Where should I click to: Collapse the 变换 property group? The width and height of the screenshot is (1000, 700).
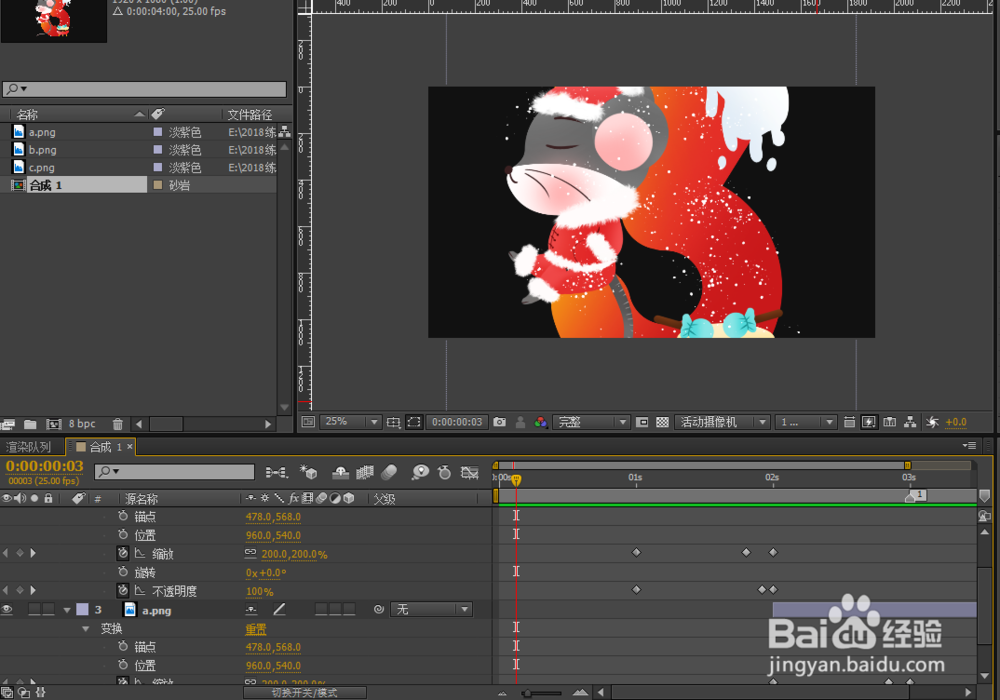coord(86,629)
